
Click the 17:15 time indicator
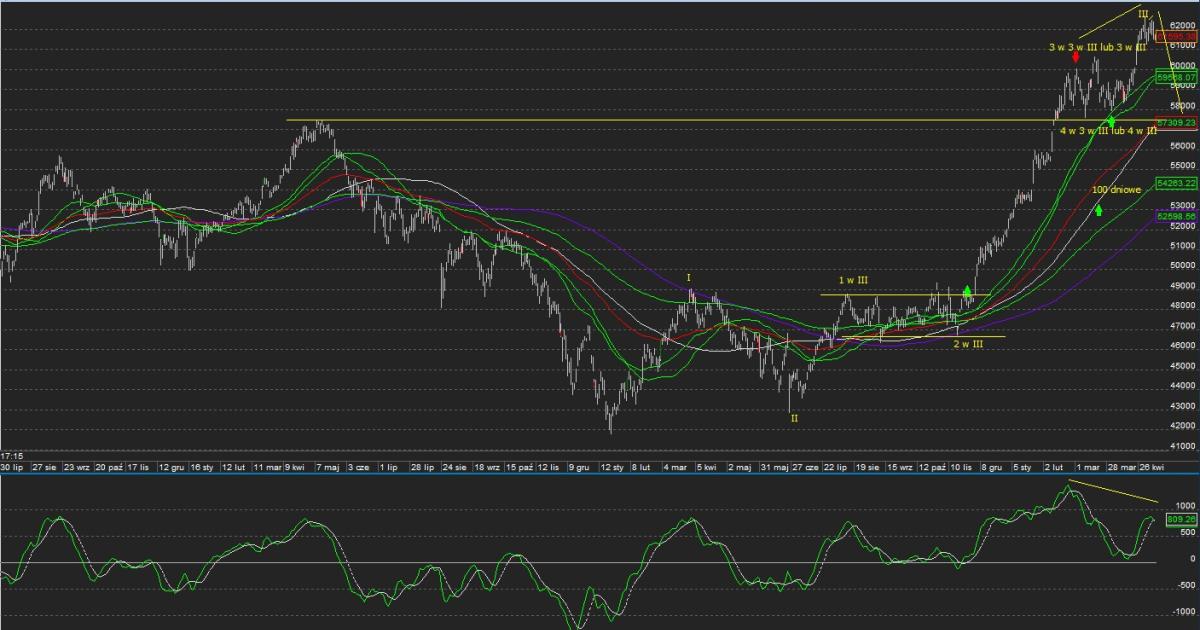[x=11, y=455]
